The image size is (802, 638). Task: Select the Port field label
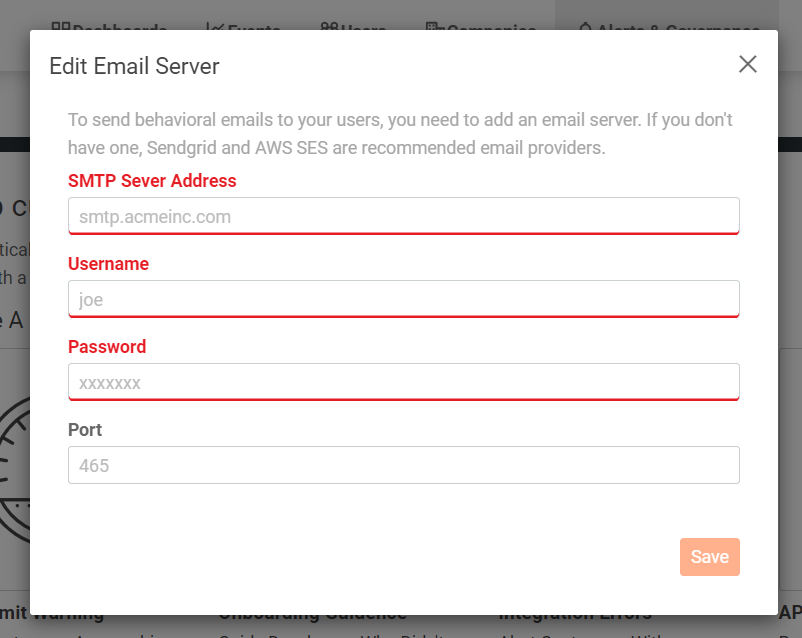[85, 430]
